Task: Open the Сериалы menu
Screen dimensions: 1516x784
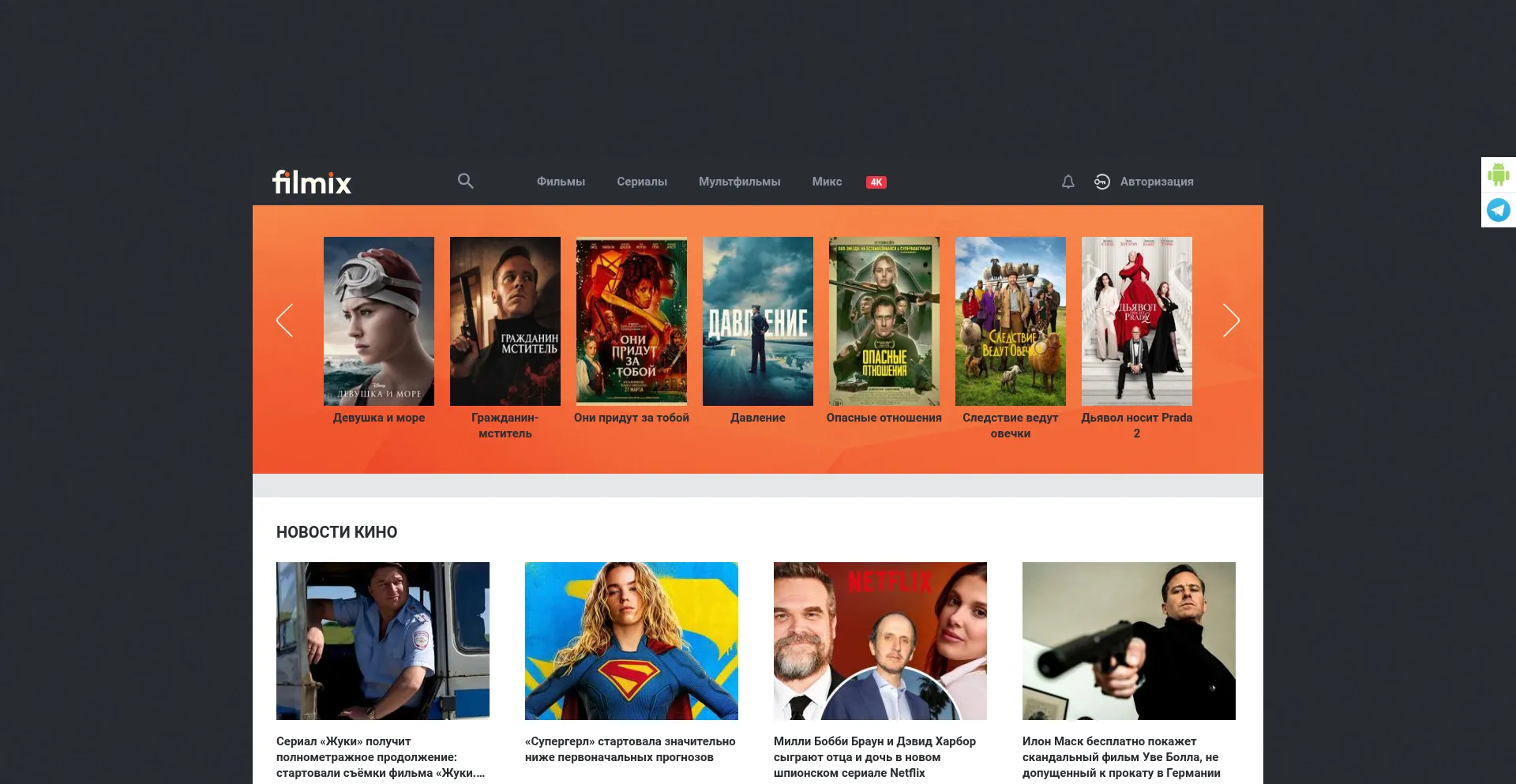Action: (642, 182)
